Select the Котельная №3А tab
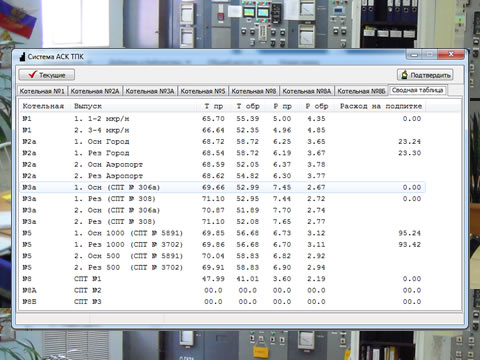480x360 pixels. (150, 91)
